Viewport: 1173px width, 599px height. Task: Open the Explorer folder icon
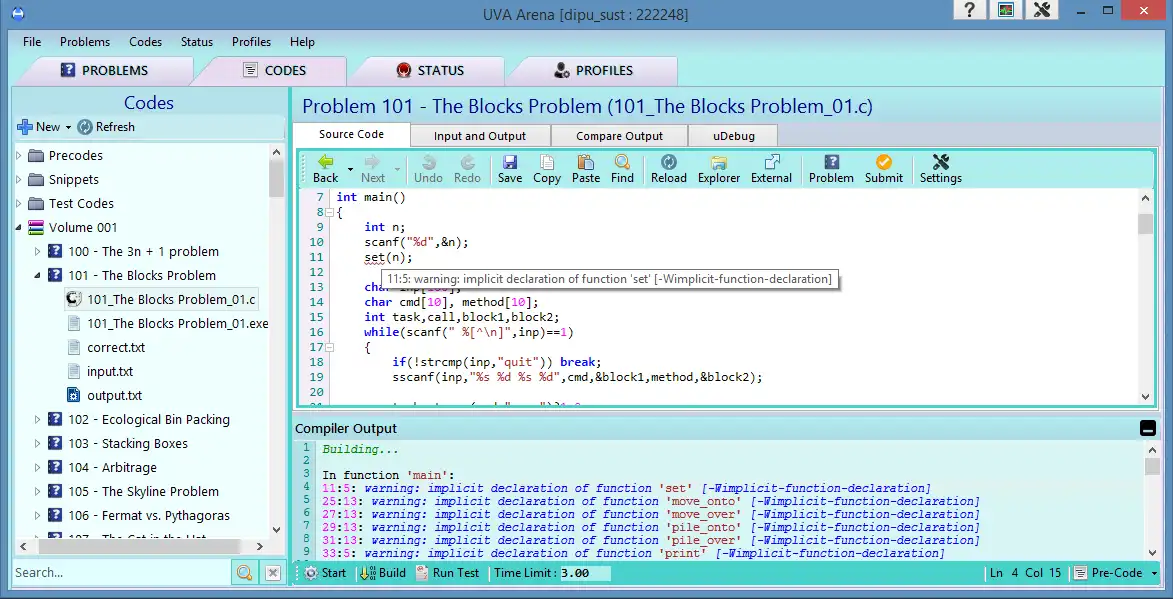[719, 162]
